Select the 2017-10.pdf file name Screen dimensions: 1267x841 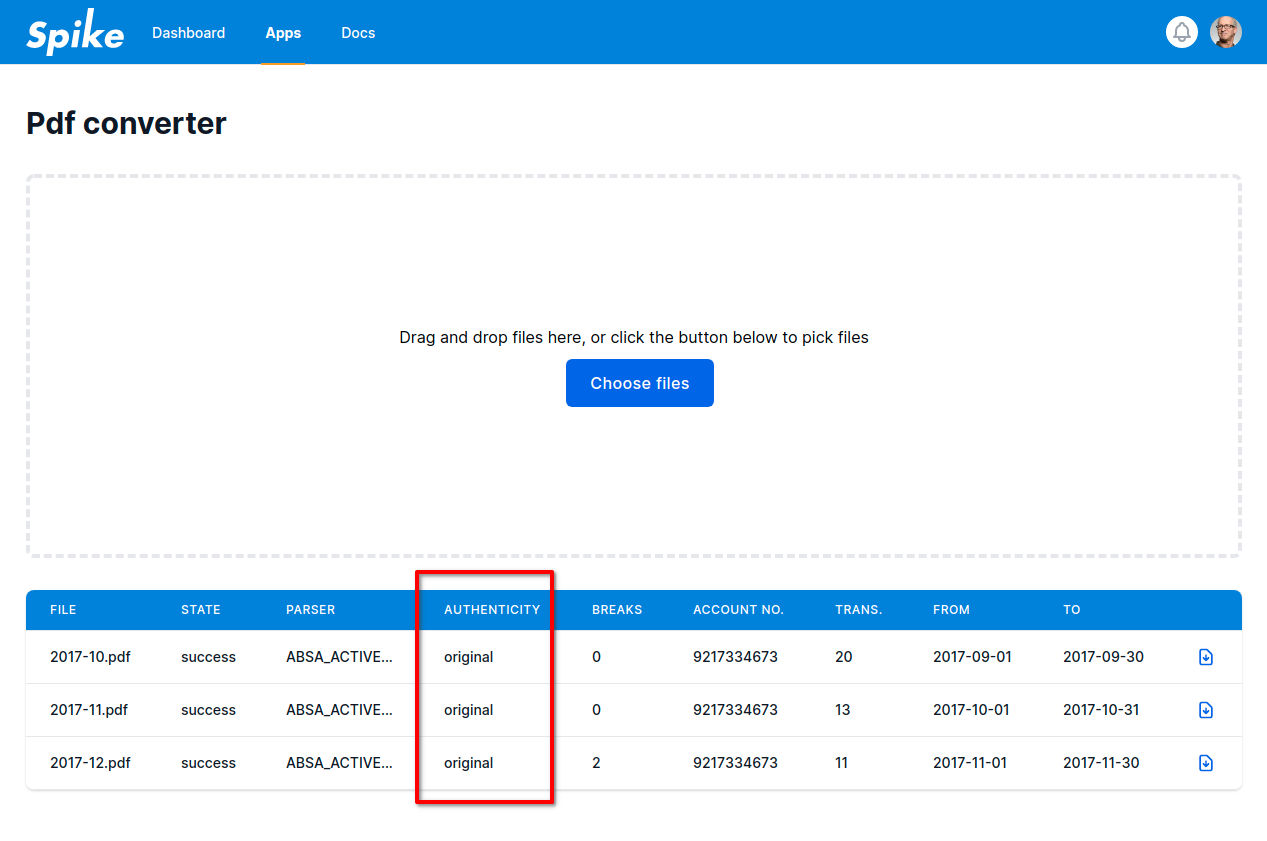click(90, 657)
